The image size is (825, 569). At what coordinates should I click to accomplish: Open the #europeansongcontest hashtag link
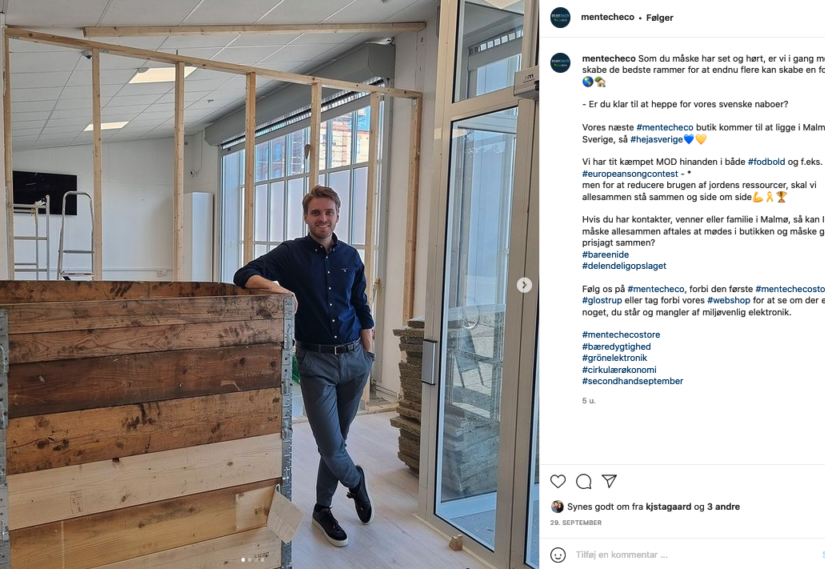[630, 174]
